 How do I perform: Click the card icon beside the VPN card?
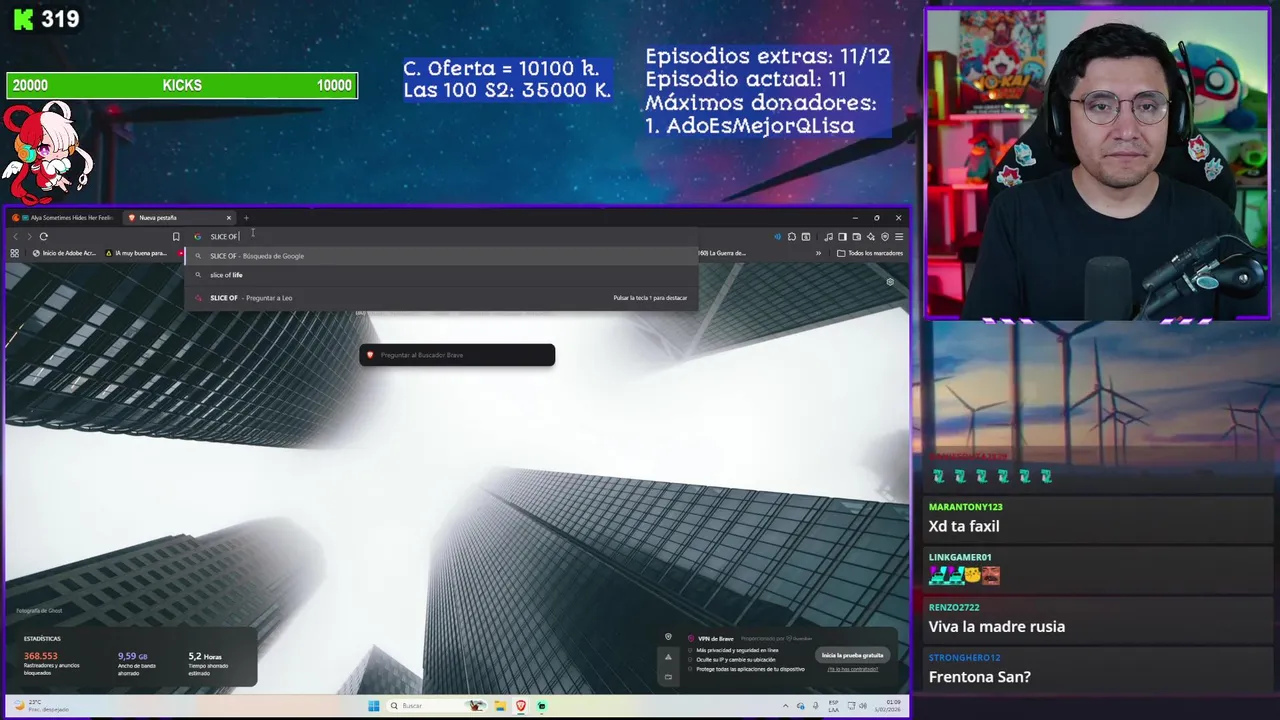[668, 677]
